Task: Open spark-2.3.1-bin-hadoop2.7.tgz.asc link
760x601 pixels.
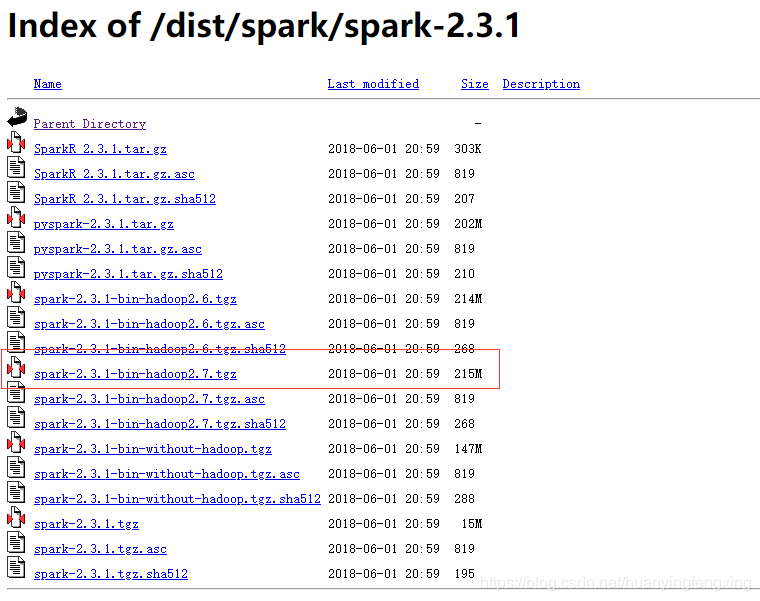Action: (x=149, y=399)
